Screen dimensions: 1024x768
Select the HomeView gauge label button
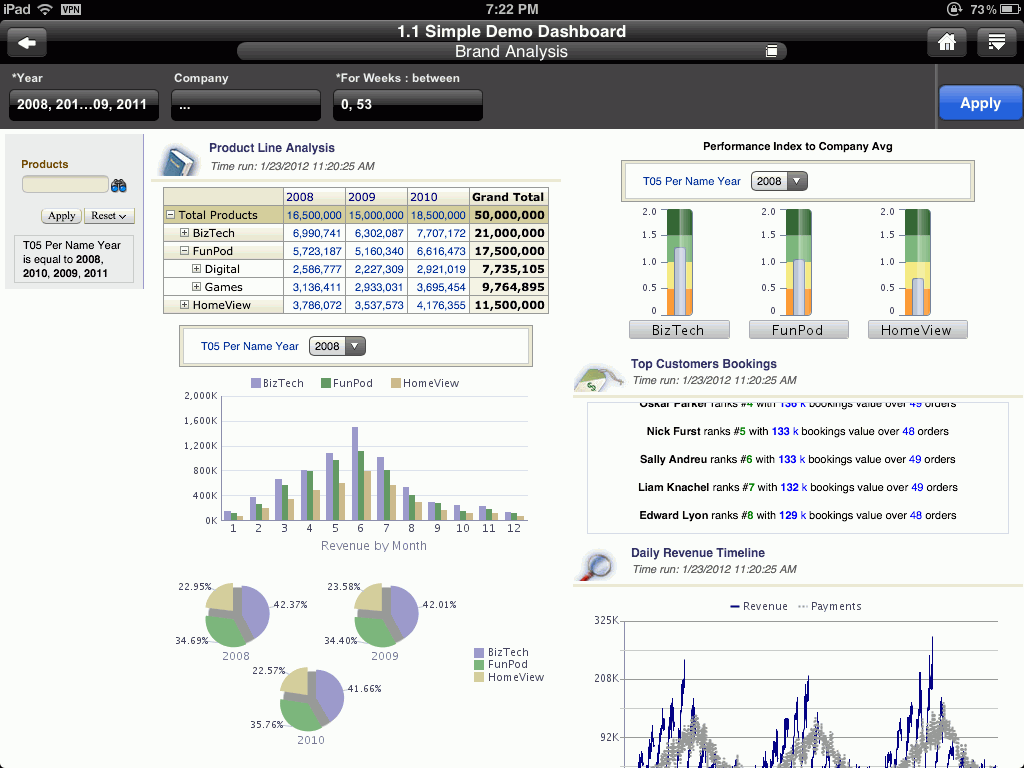click(x=917, y=330)
